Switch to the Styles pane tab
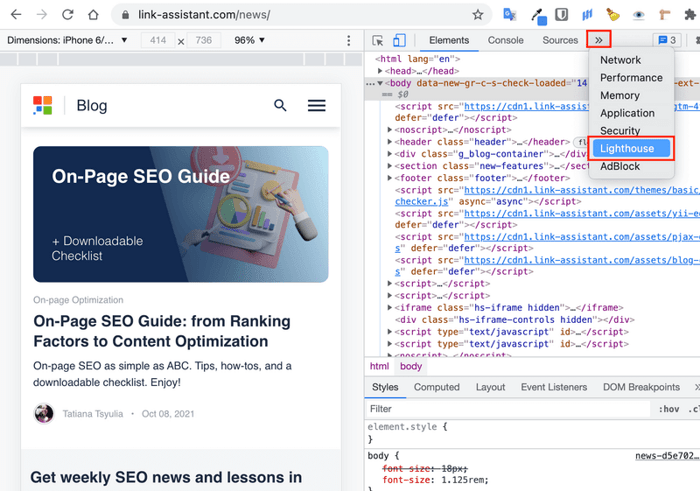700x491 pixels. pyautogui.click(x=385, y=387)
